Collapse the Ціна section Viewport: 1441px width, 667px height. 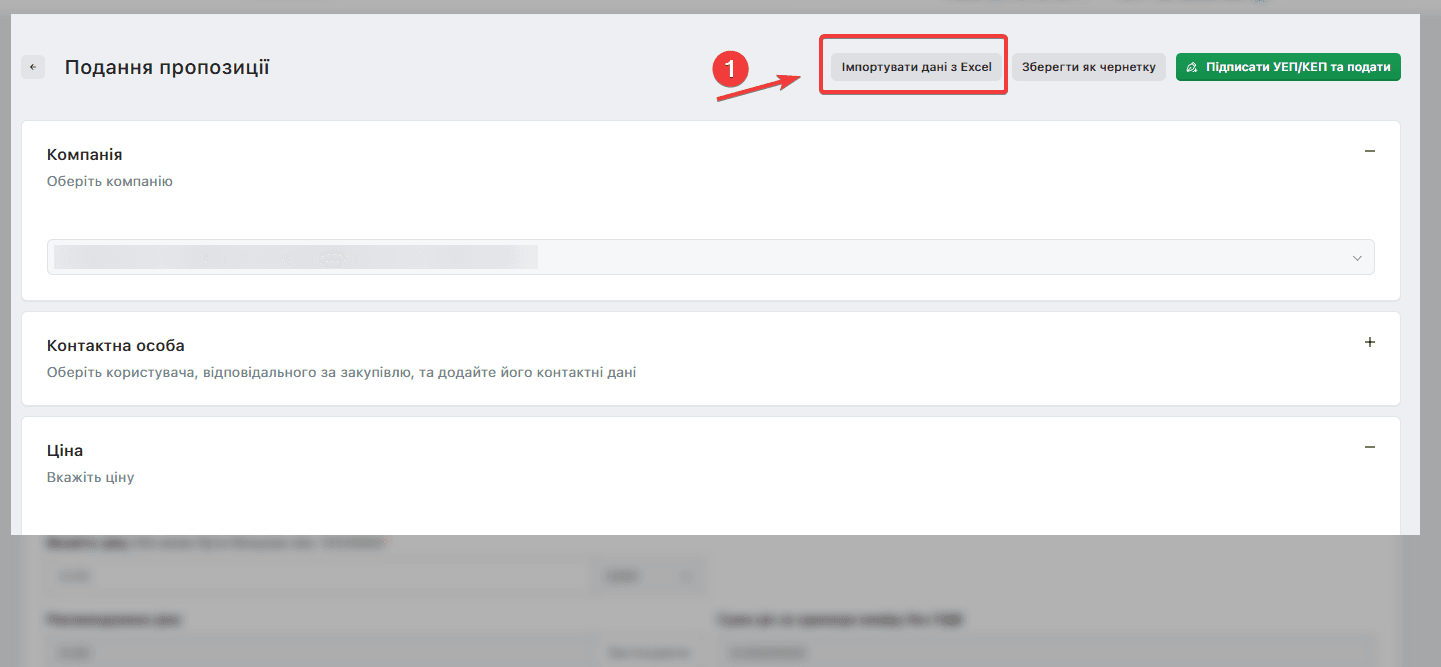(x=1370, y=447)
